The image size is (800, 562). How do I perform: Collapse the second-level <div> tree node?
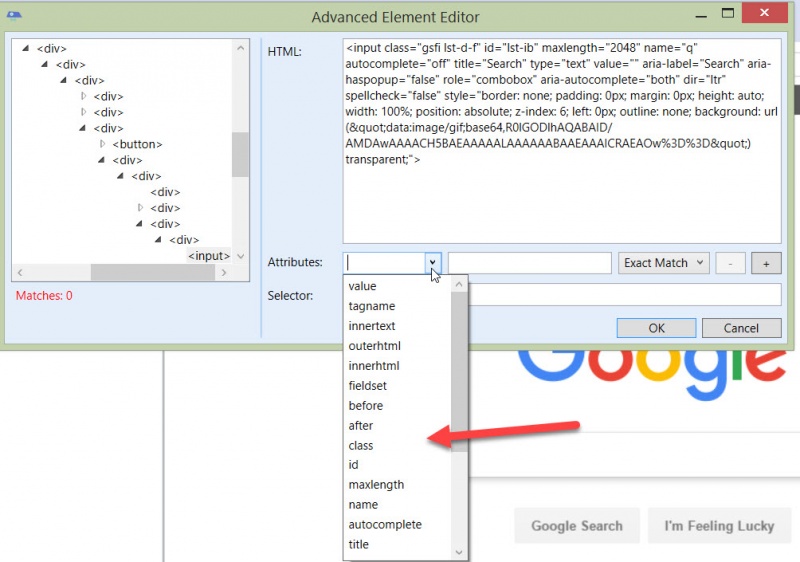pos(44,64)
